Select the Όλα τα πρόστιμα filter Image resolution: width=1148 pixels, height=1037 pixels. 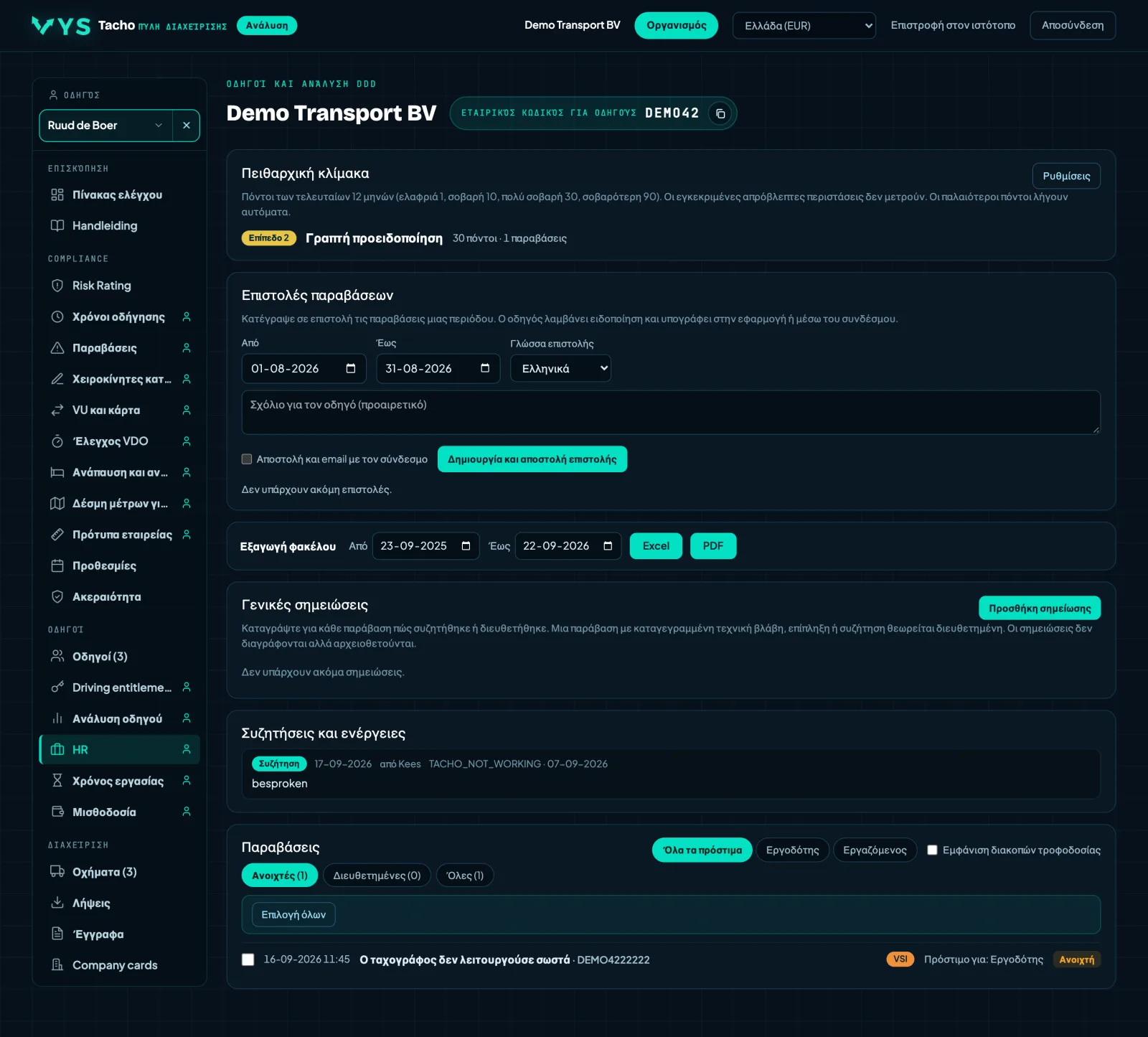pyautogui.click(x=702, y=850)
